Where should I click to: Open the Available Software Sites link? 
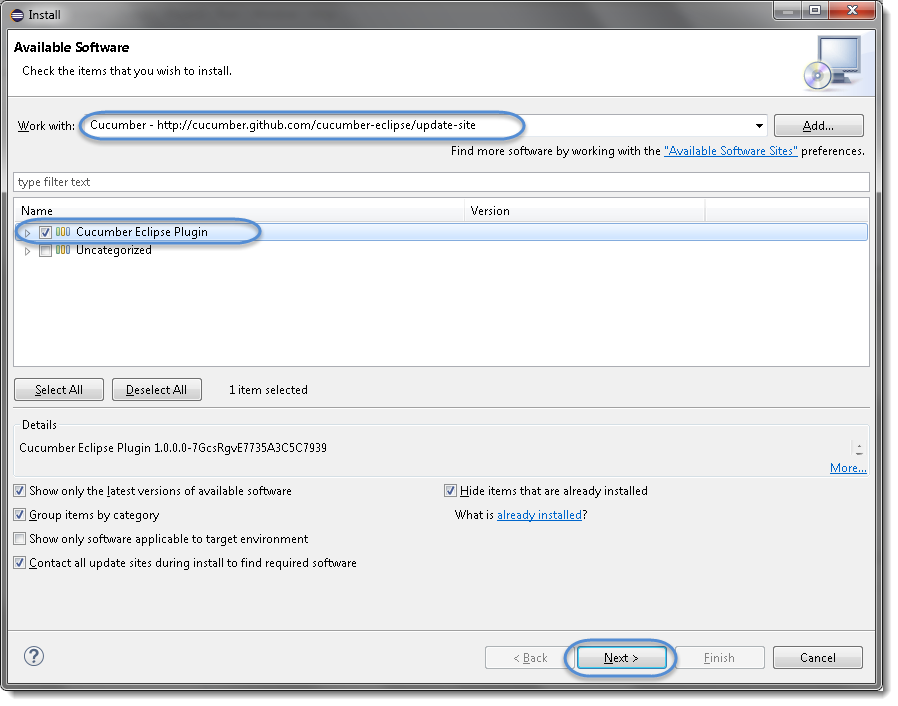tap(730, 151)
